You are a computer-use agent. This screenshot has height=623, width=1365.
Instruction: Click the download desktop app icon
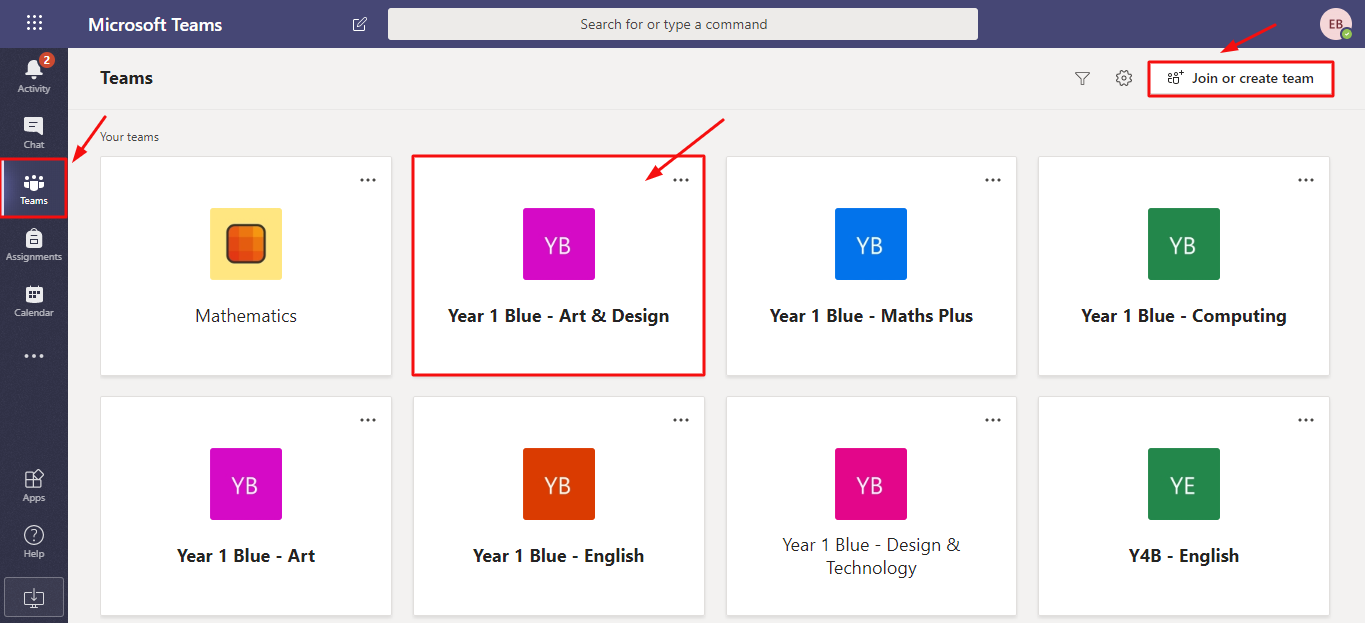(x=33, y=597)
